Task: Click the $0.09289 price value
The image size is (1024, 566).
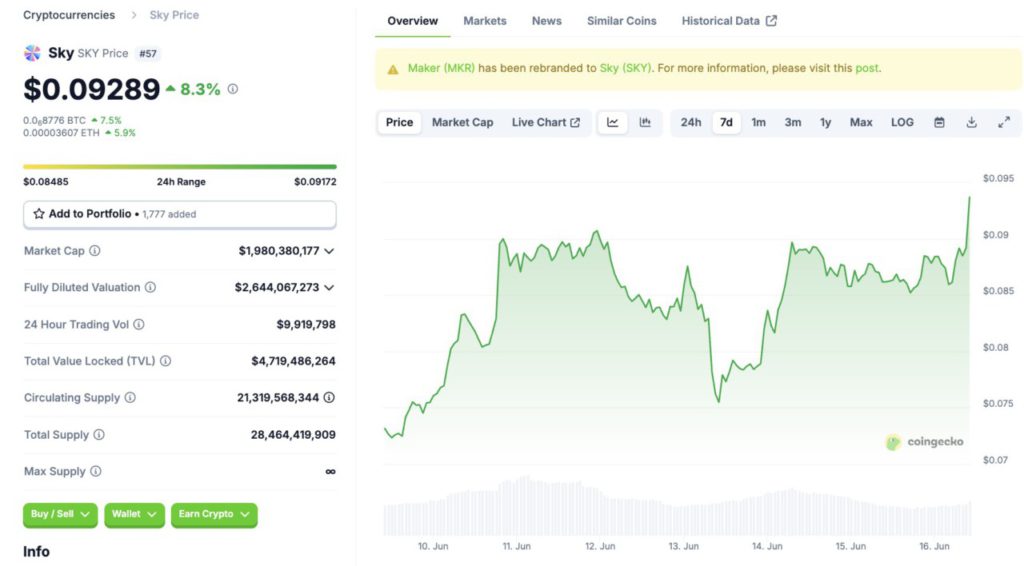Action: 91,89
